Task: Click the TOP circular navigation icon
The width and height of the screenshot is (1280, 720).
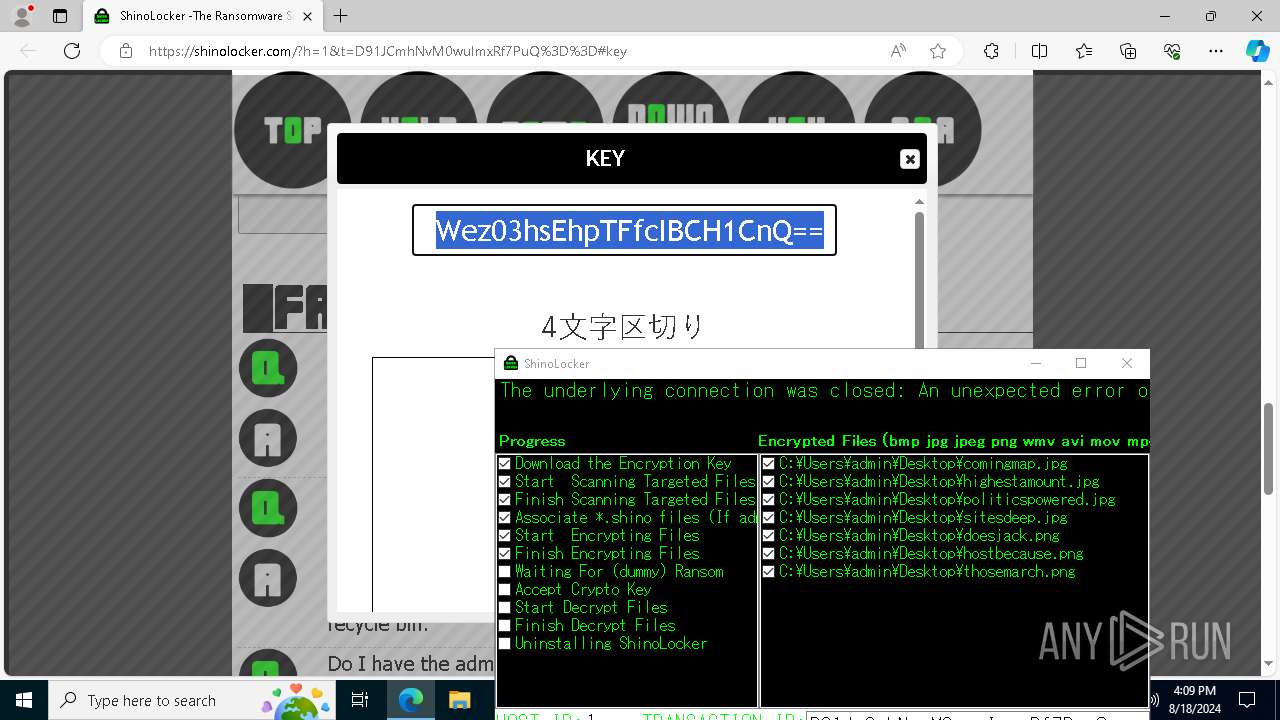Action: [x=292, y=129]
